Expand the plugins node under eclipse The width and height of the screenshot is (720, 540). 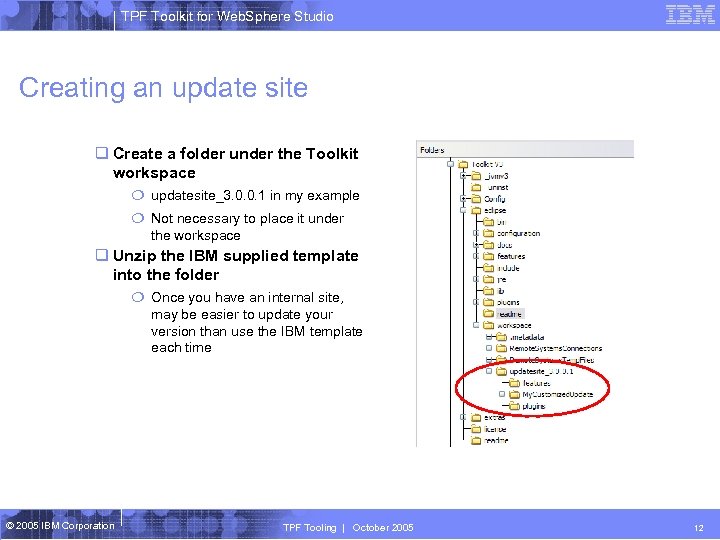(476, 302)
